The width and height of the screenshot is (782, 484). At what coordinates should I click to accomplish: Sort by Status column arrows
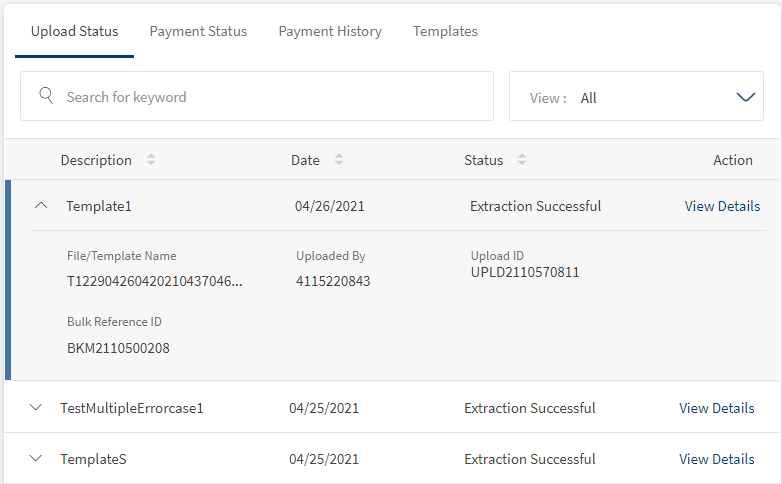[x=522, y=160]
